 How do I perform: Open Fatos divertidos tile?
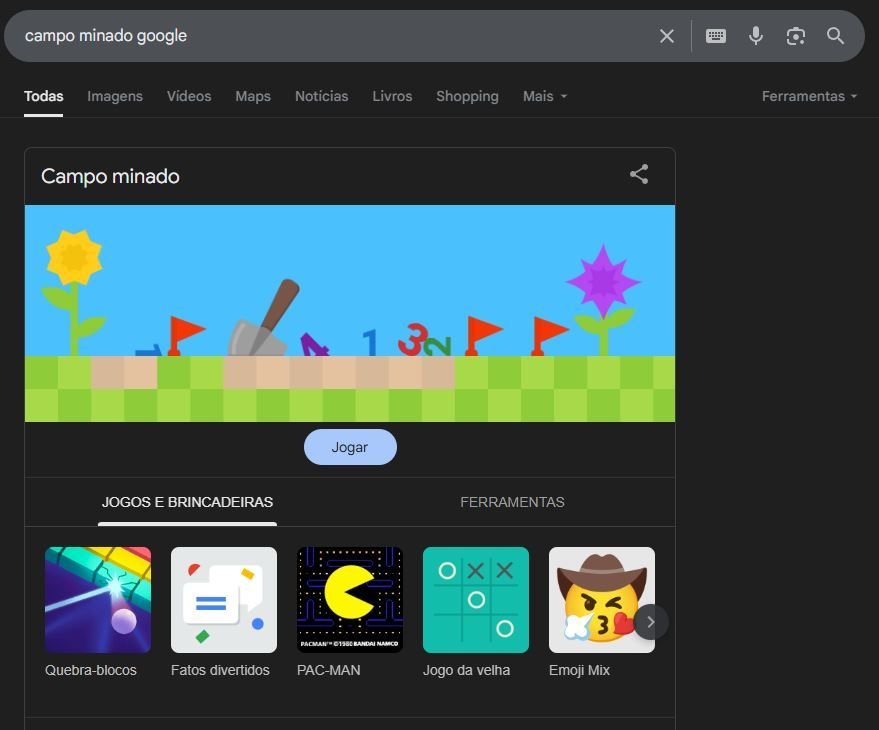click(x=224, y=600)
